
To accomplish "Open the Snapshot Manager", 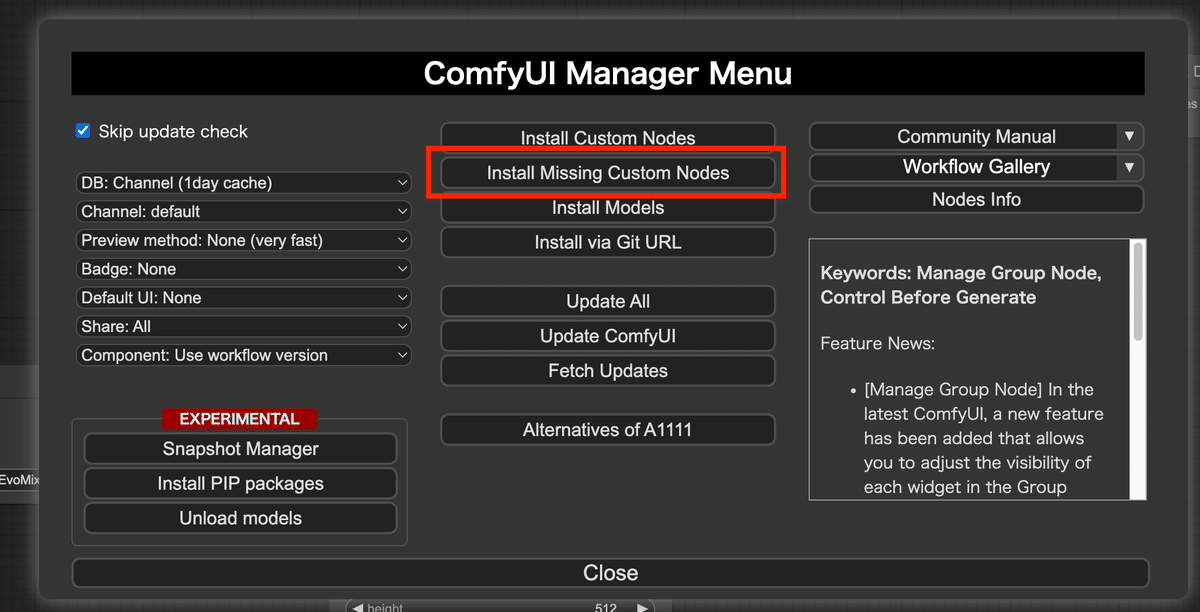I will click(x=240, y=449).
